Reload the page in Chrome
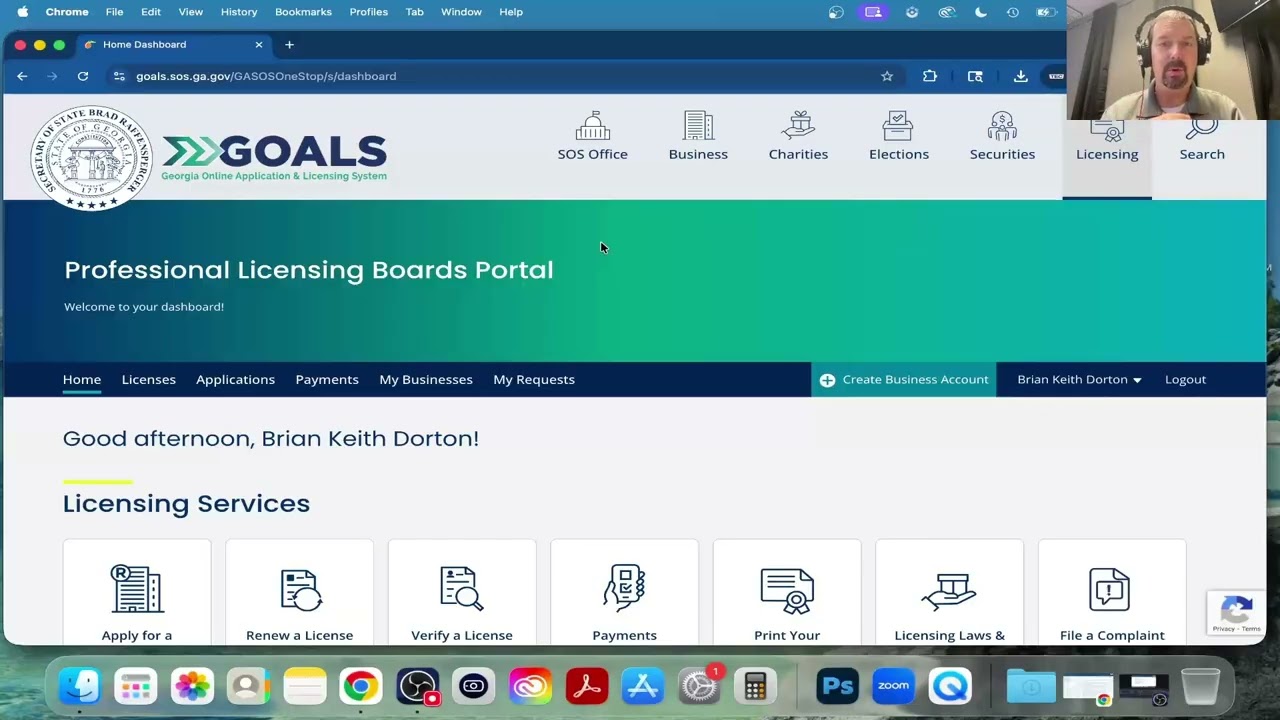 pos(83,76)
